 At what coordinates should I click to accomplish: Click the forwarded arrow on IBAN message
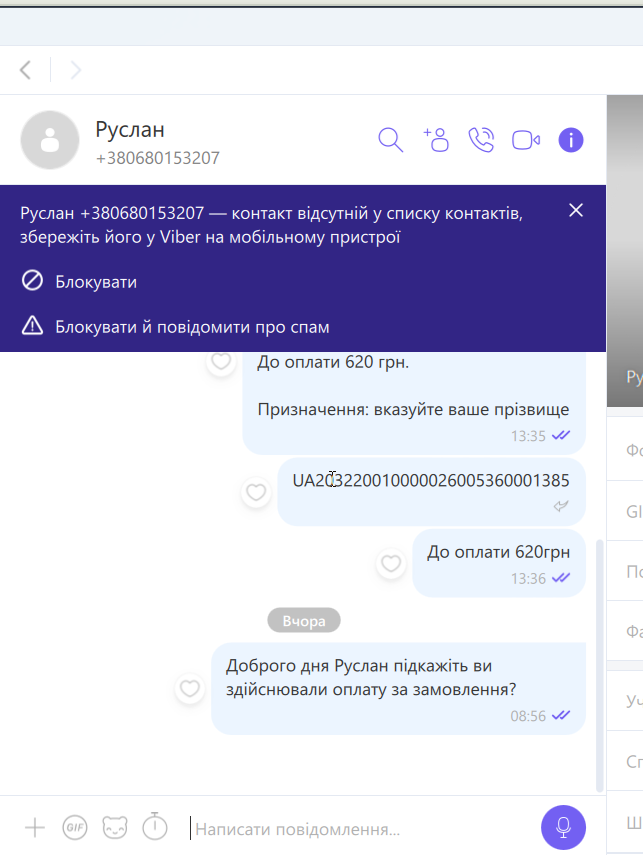point(561,506)
